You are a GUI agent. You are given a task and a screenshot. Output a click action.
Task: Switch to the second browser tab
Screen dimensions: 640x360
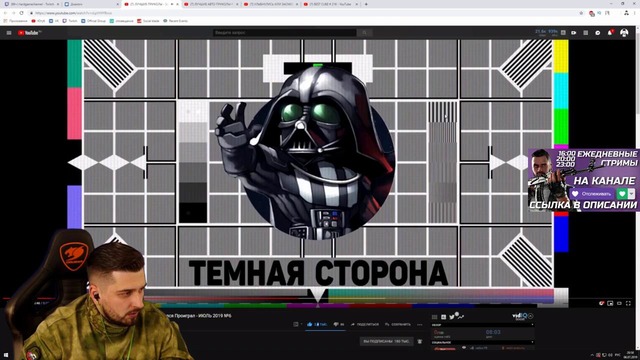[x=90, y=4]
